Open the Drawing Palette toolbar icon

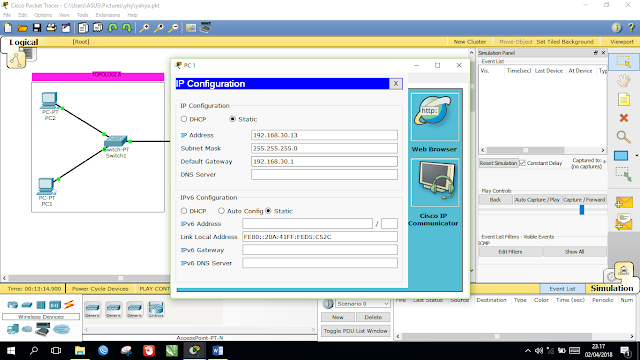pyautogui.click(x=191, y=28)
